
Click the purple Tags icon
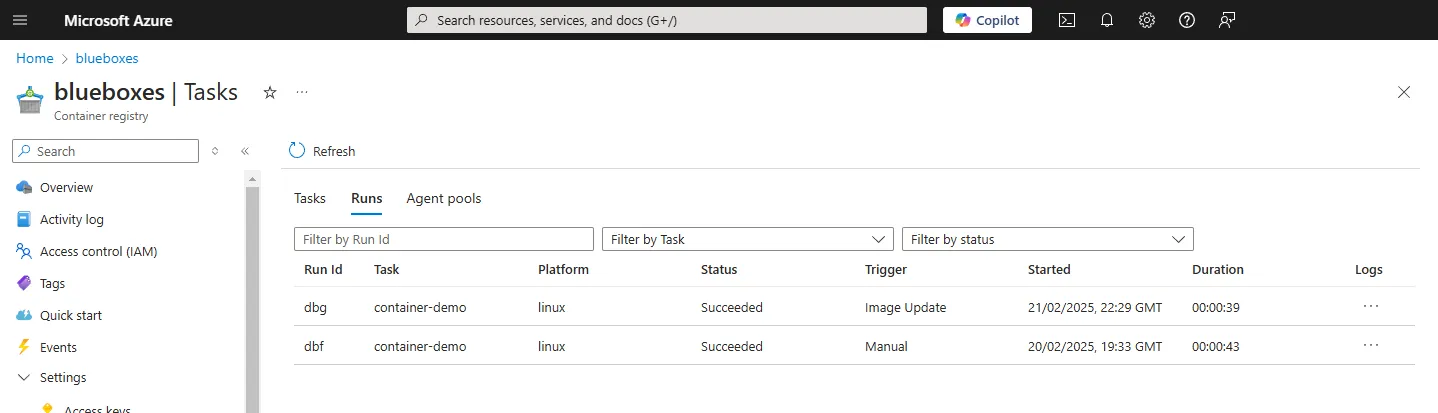point(24,283)
